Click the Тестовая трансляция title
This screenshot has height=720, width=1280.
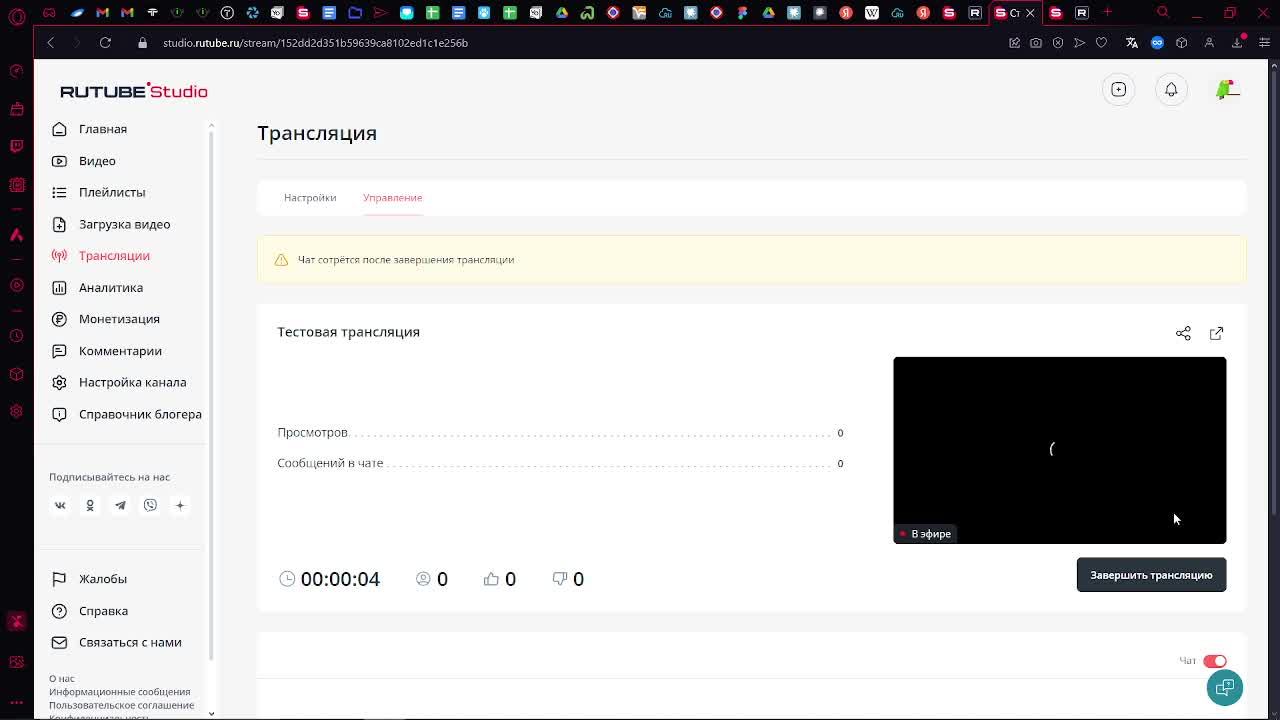tap(348, 332)
